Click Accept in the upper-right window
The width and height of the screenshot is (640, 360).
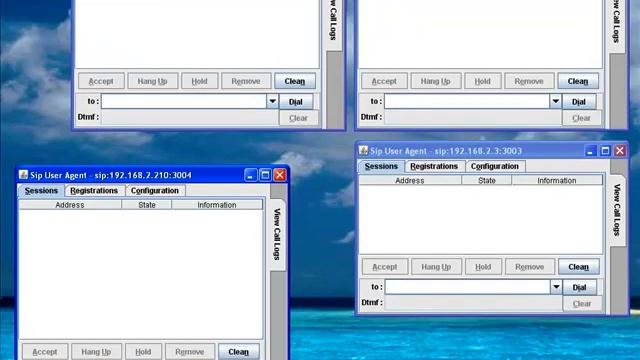click(384, 81)
